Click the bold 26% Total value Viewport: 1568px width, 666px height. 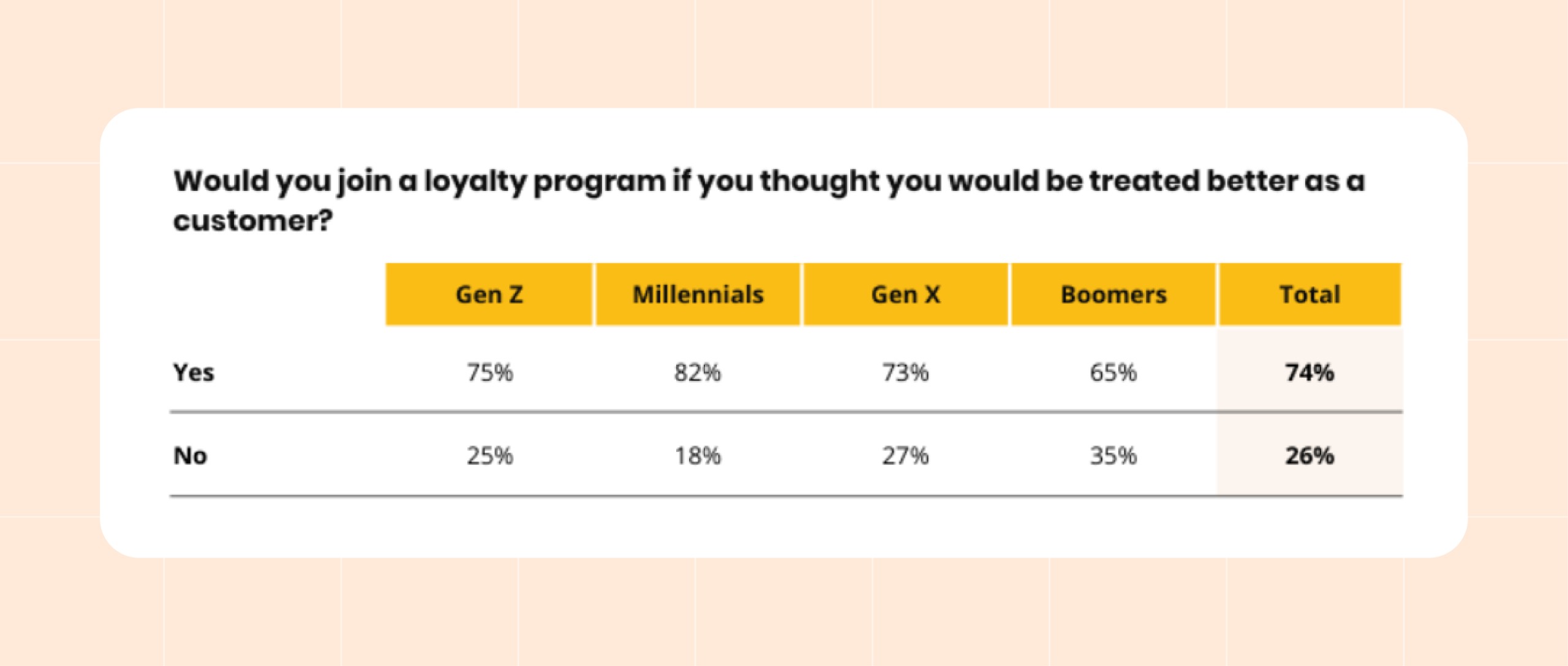[1310, 456]
